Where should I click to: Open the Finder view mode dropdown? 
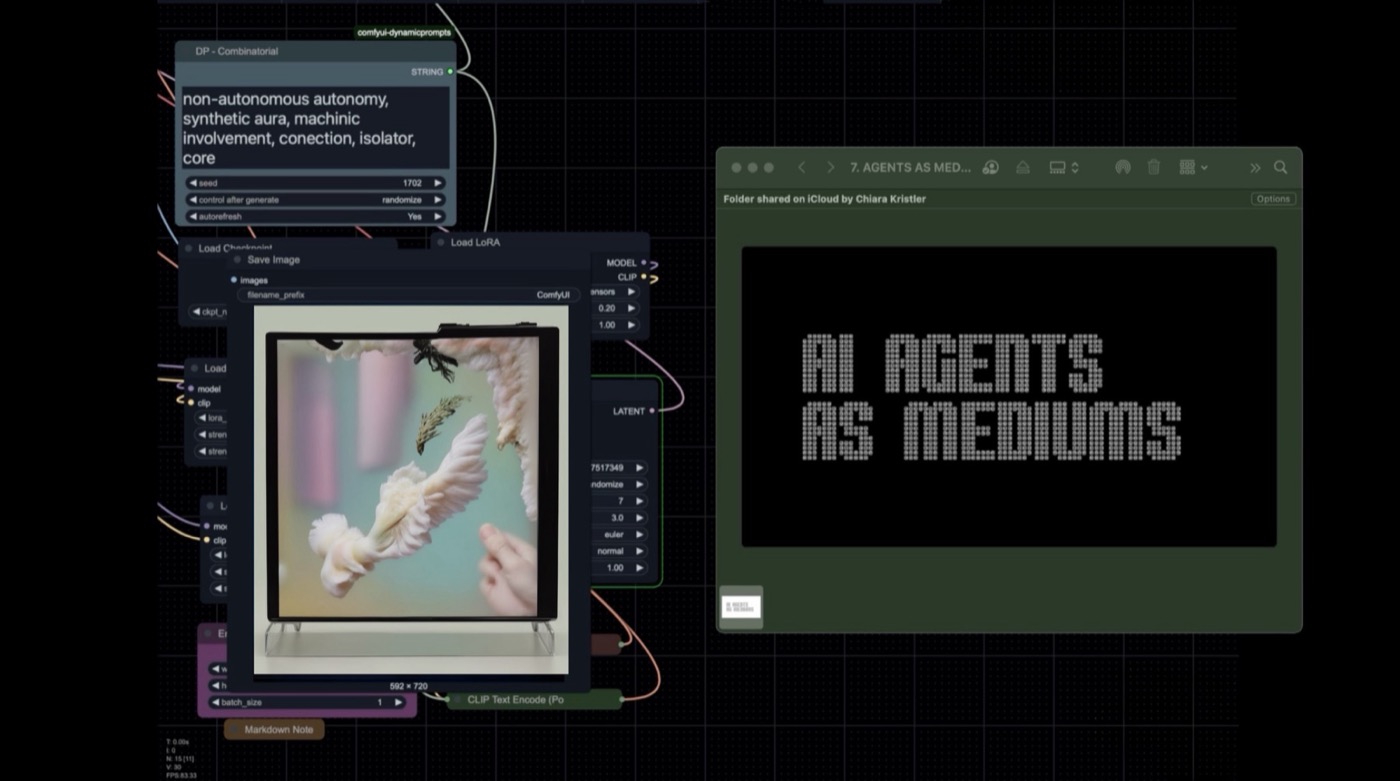click(1064, 168)
